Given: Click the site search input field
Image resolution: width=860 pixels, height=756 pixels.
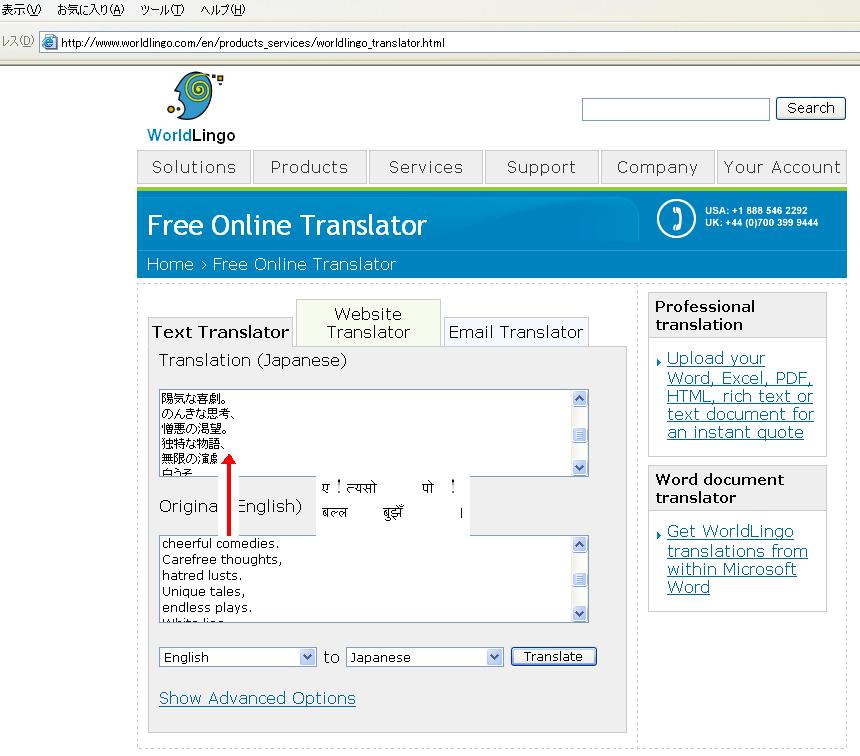Looking at the screenshot, I should (x=675, y=109).
